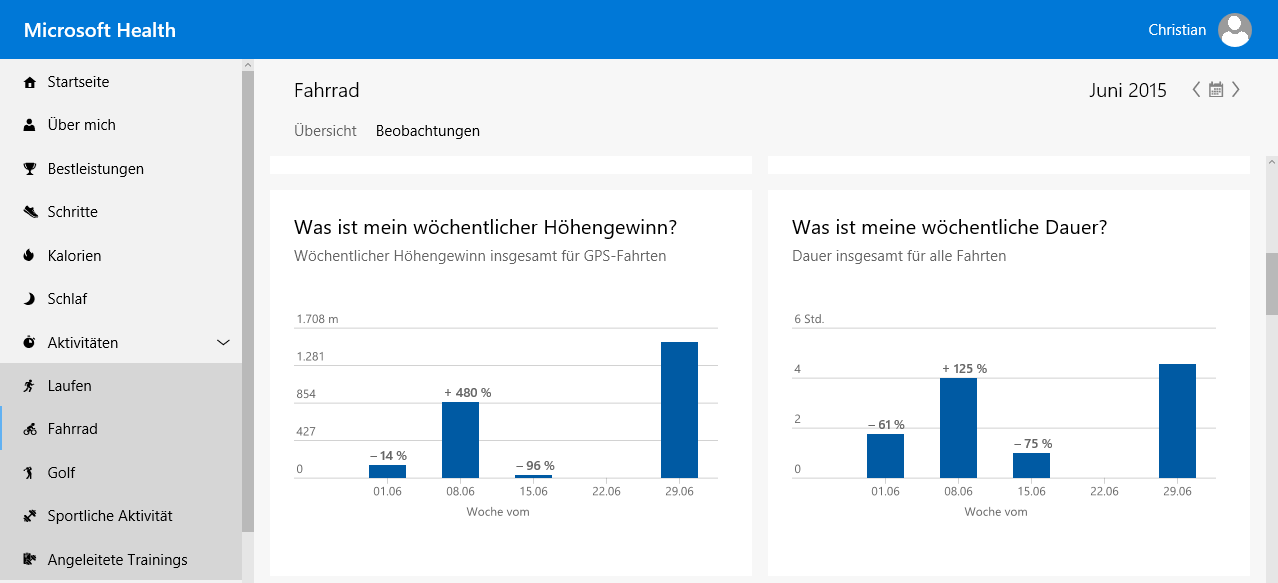Select the Beobachtungen tab
This screenshot has width=1278, height=583.
pos(427,131)
